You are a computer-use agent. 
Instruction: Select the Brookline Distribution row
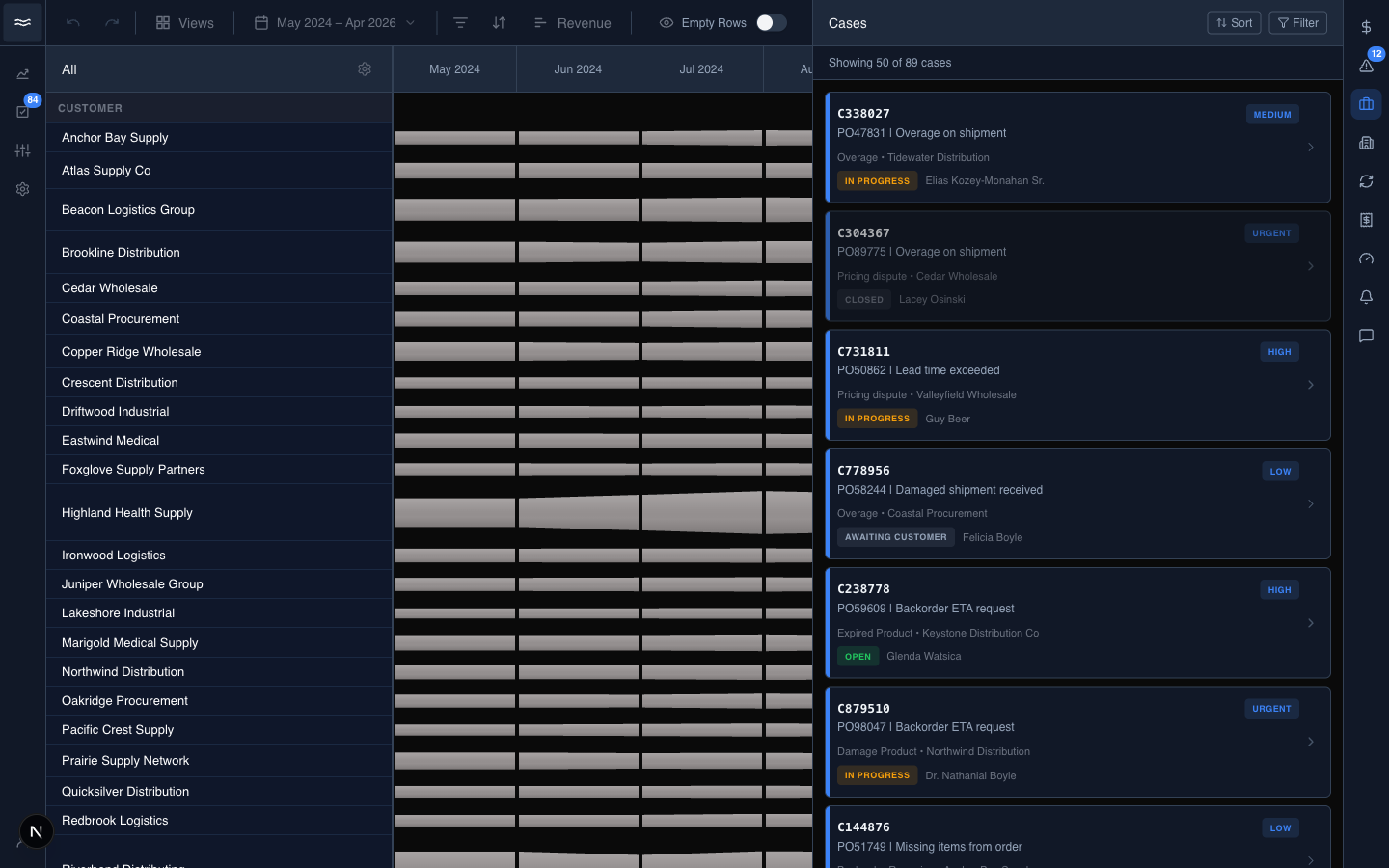point(219,252)
